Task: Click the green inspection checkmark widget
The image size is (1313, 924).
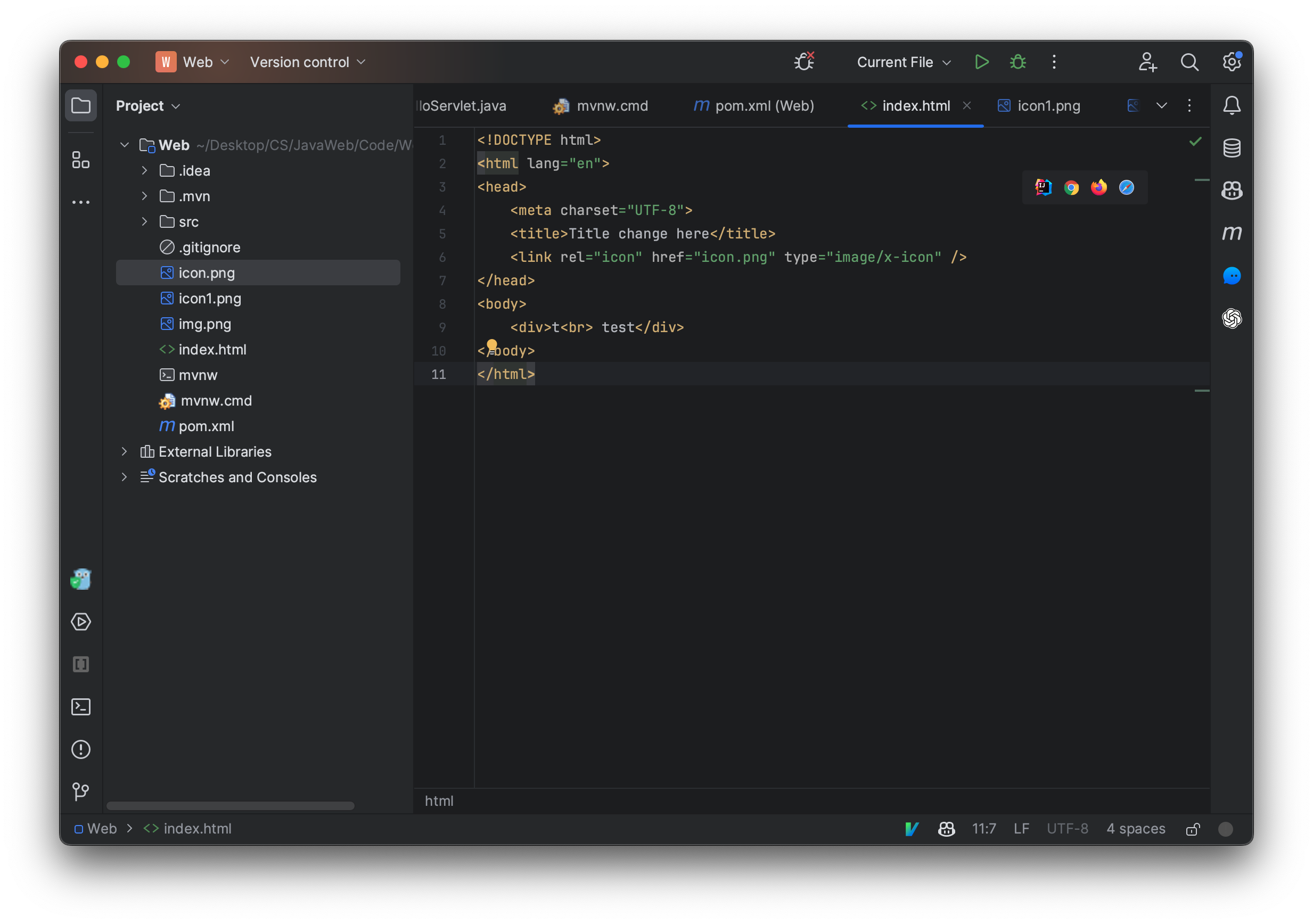Action: 1195,141
